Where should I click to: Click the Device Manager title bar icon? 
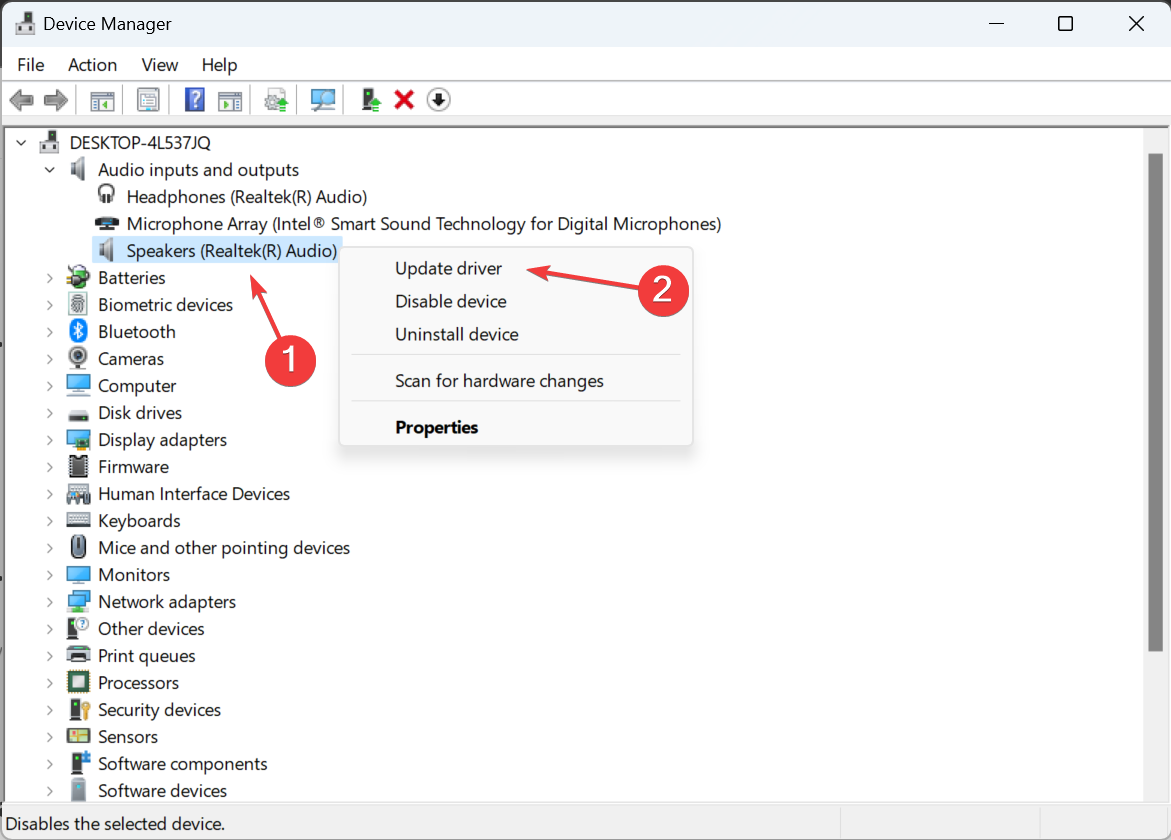pos(25,24)
